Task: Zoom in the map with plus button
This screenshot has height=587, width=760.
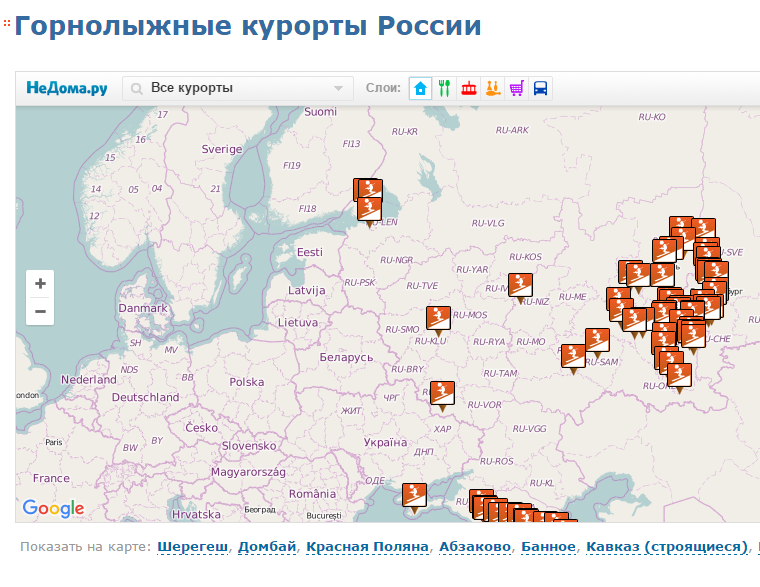Action: pos(40,284)
